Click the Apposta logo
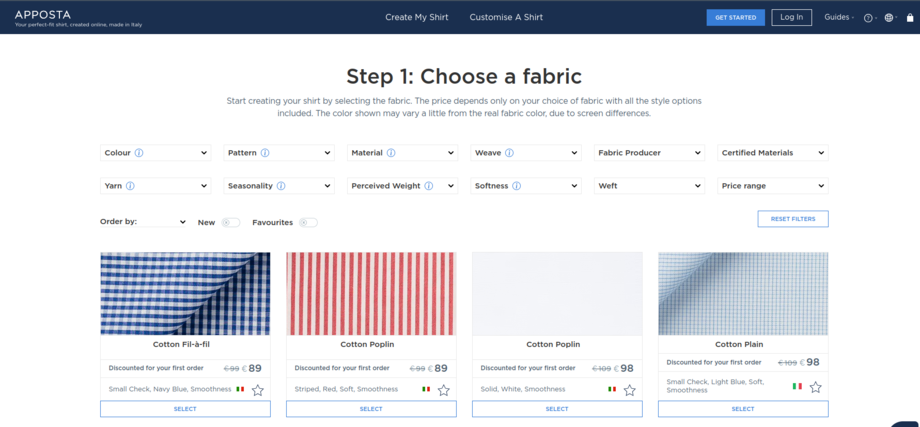The width and height of the screenshot is (920, 427). click(x=44, y=14)
